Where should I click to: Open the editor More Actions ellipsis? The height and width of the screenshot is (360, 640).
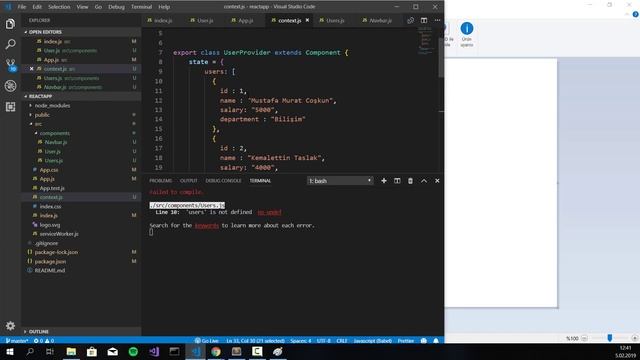[438, 20]
